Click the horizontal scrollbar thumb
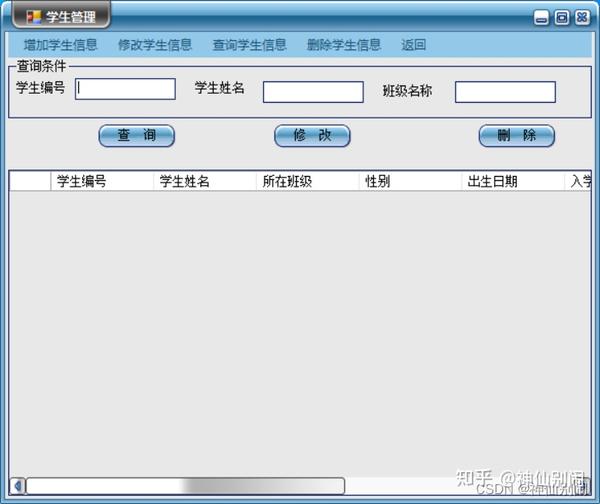Screen dimensions: 600x504 (x=186, y=486)
